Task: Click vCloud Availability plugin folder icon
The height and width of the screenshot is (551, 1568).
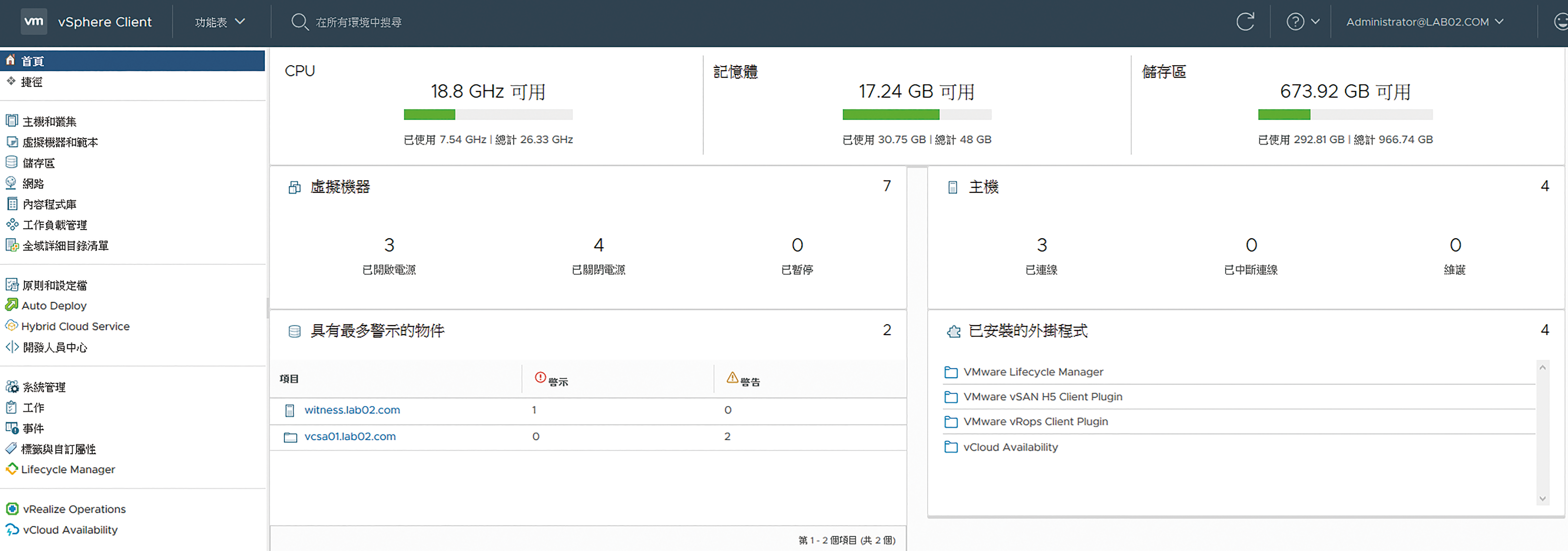Action: 950,447
